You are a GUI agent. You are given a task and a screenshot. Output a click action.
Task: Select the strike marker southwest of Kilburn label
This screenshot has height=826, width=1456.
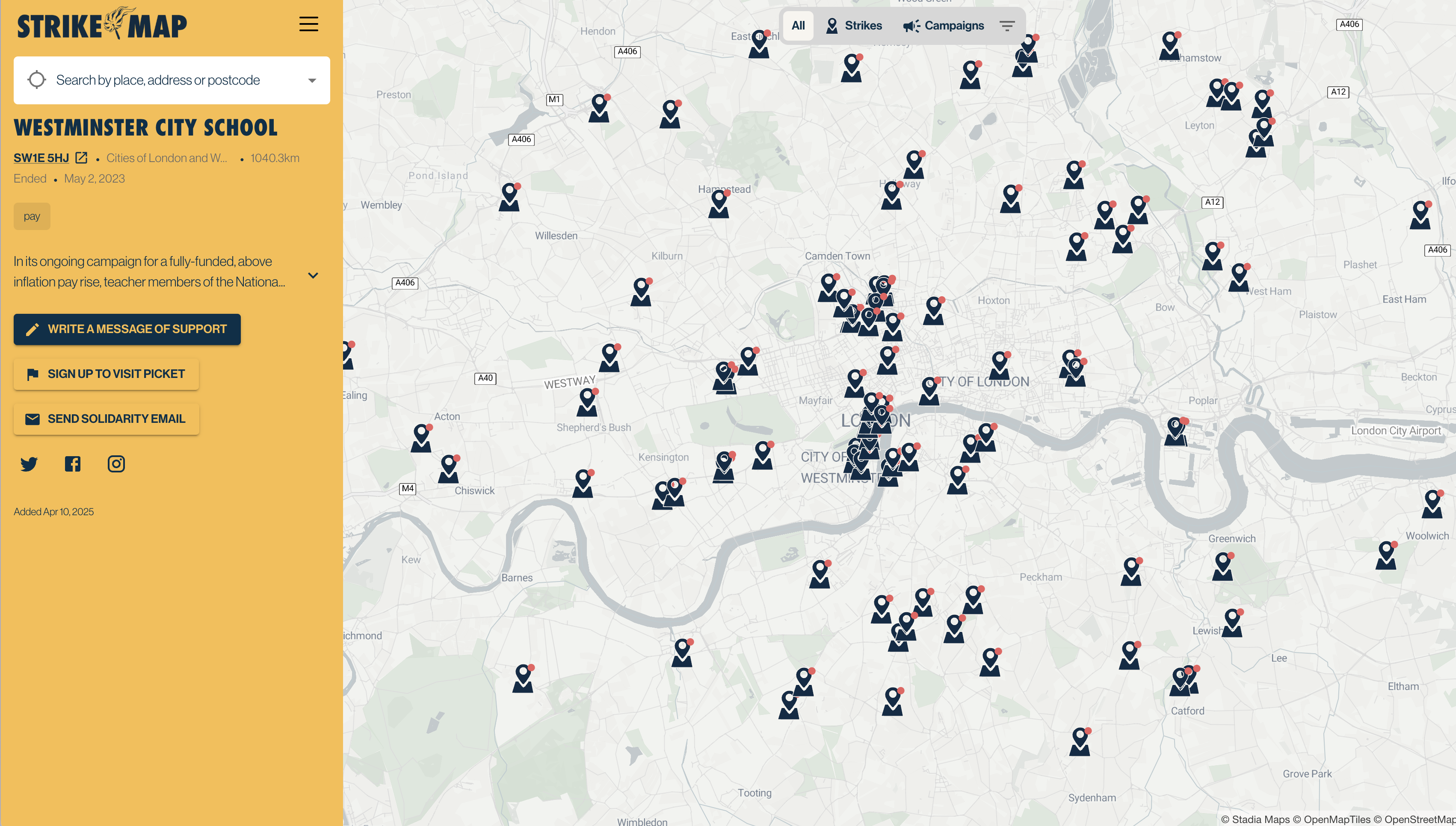click(x=642, y=292)
